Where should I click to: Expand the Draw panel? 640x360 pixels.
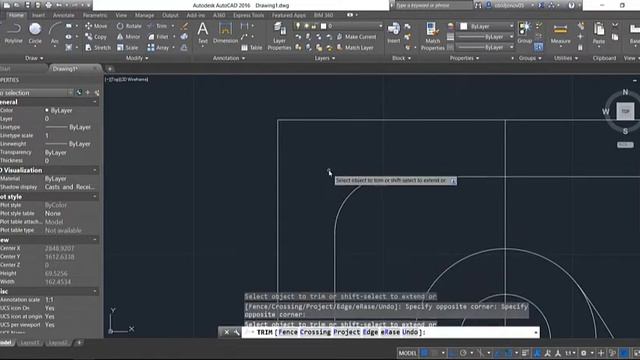[x=34, y=58]
